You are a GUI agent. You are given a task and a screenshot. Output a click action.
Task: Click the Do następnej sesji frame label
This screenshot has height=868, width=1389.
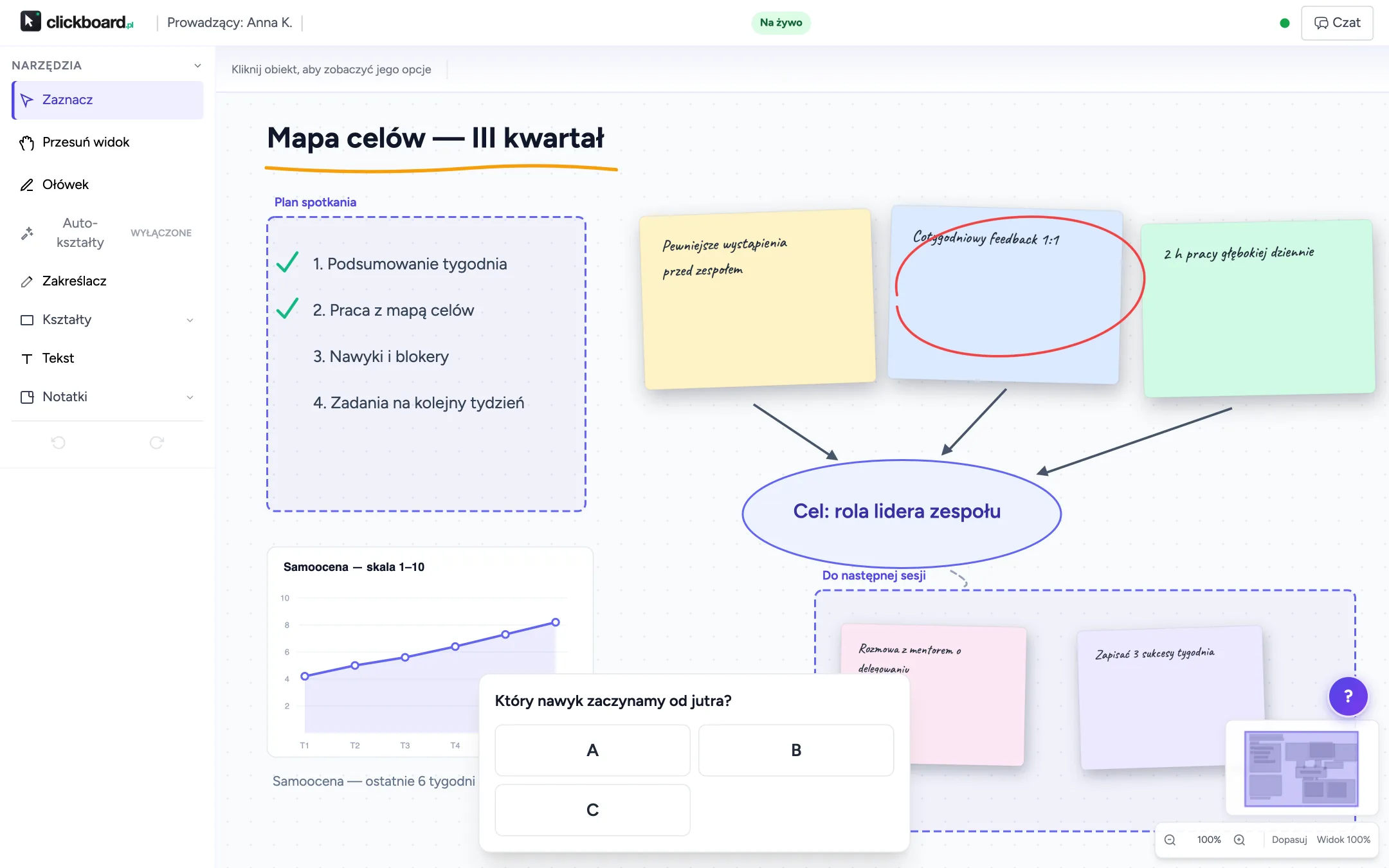pyautogui.click(x=874, y=575)
